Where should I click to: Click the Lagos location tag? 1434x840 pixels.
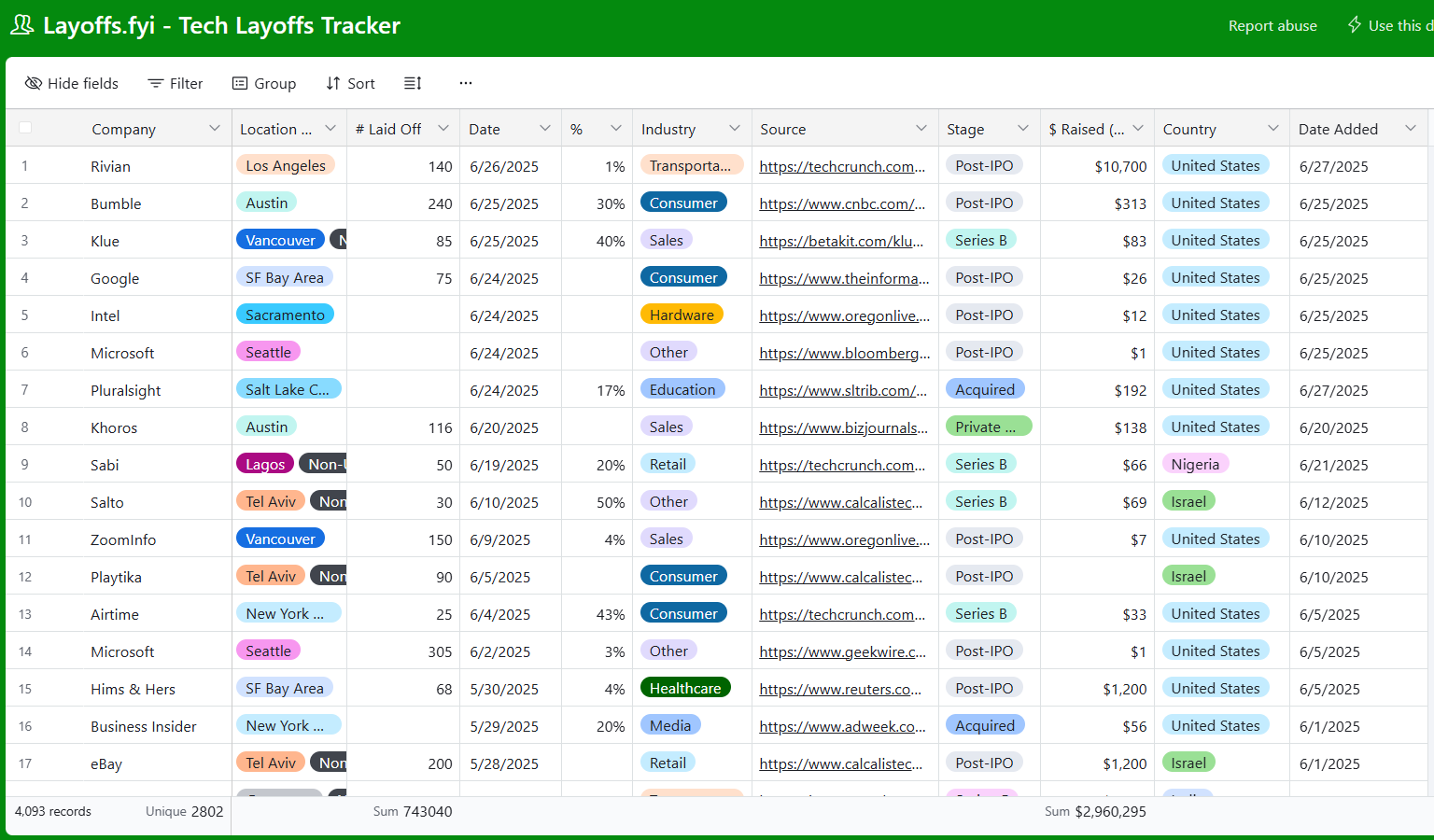tap(265, 464)
